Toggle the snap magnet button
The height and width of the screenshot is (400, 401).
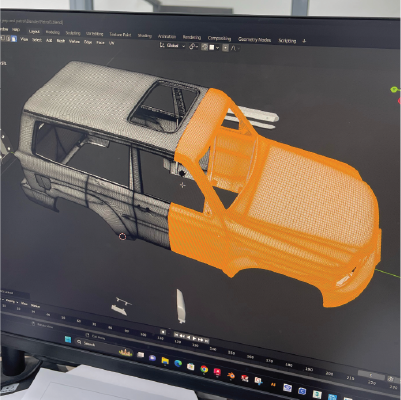click(x=204, y=47)
